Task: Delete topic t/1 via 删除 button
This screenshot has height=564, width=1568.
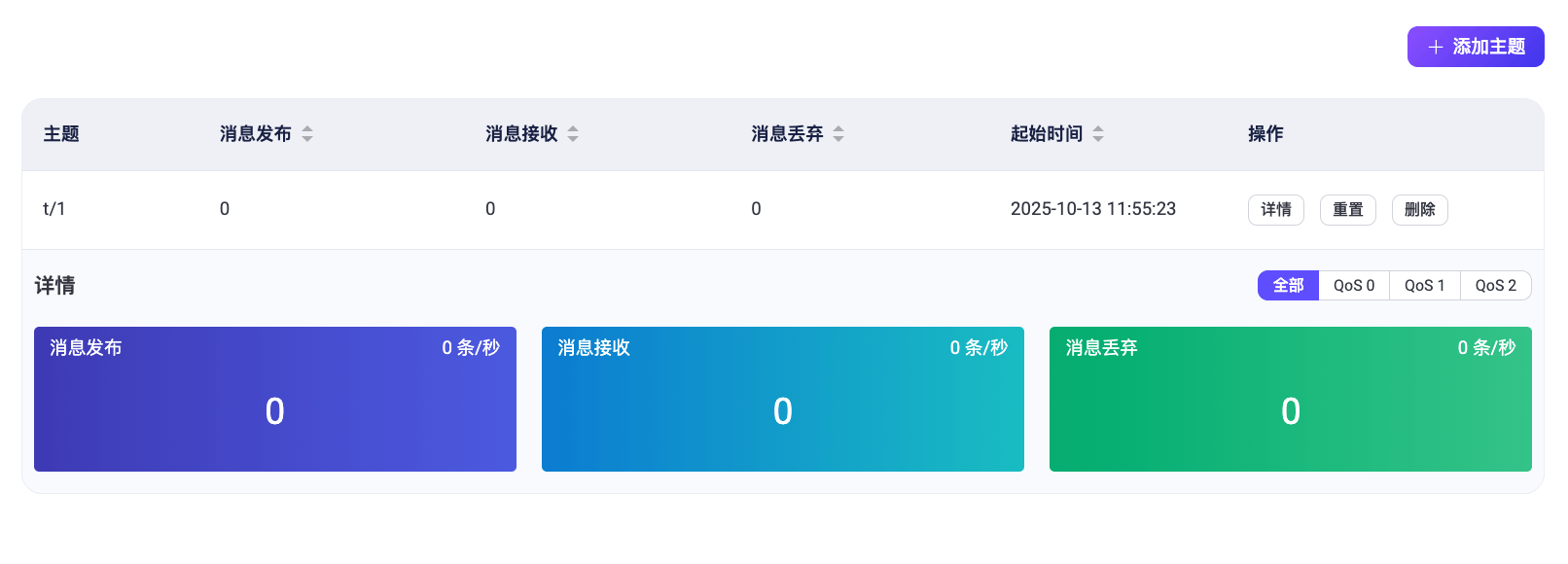Action: (x=1420, y=209)
